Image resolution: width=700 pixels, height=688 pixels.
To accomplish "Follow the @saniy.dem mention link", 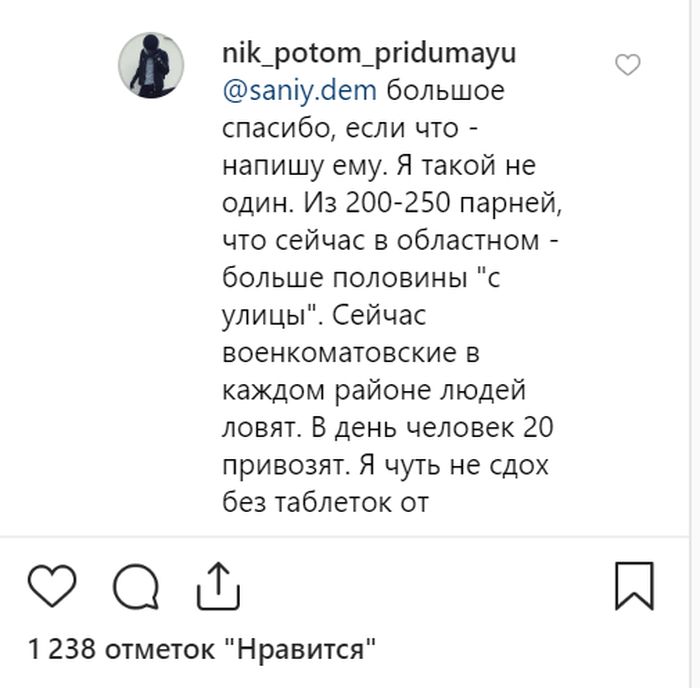I will [299, 92].
